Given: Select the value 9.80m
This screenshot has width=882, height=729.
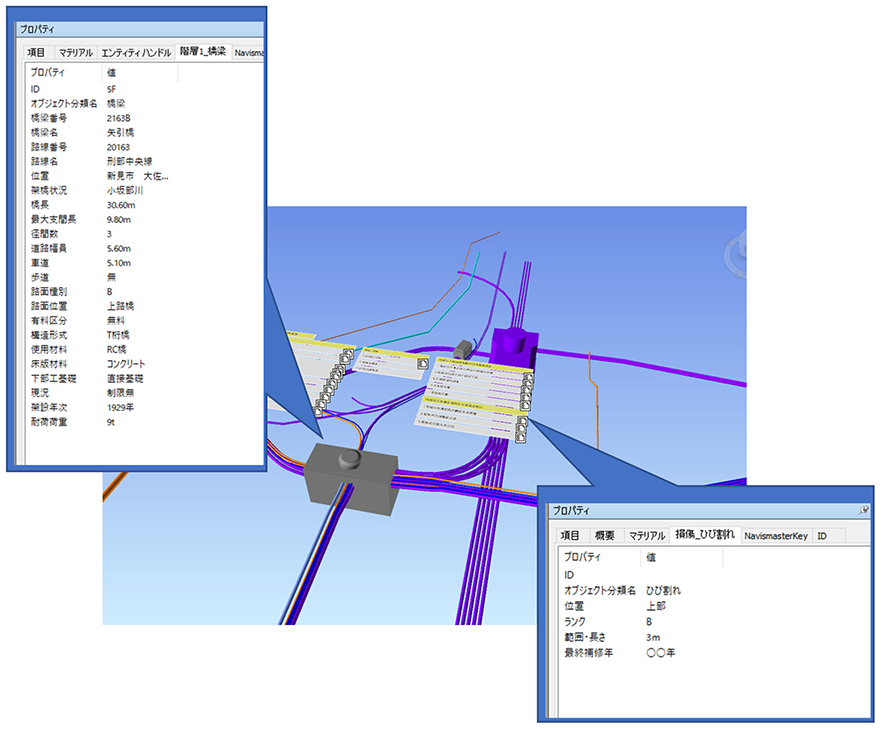Looking at the screenshot, I should 119,219.
